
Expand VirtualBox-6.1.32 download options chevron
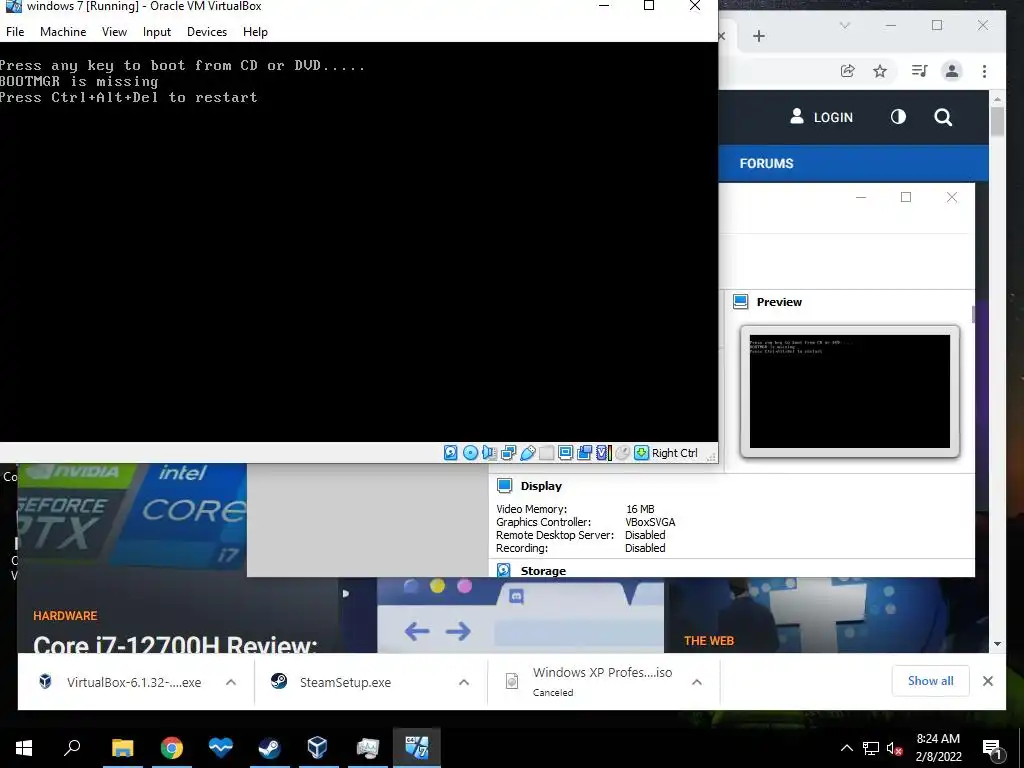231,682
